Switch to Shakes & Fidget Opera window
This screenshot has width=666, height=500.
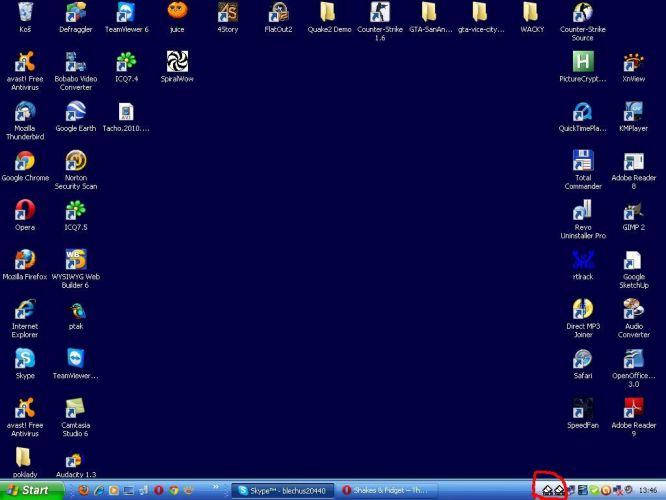(387, 491)
